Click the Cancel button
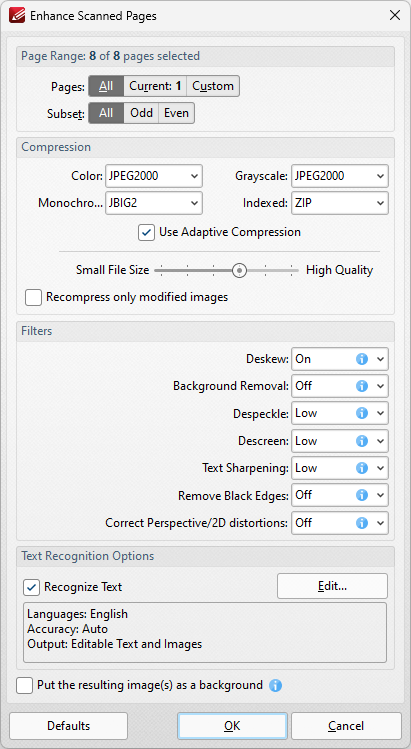The image size is (411, 749). tap(346, 726)
